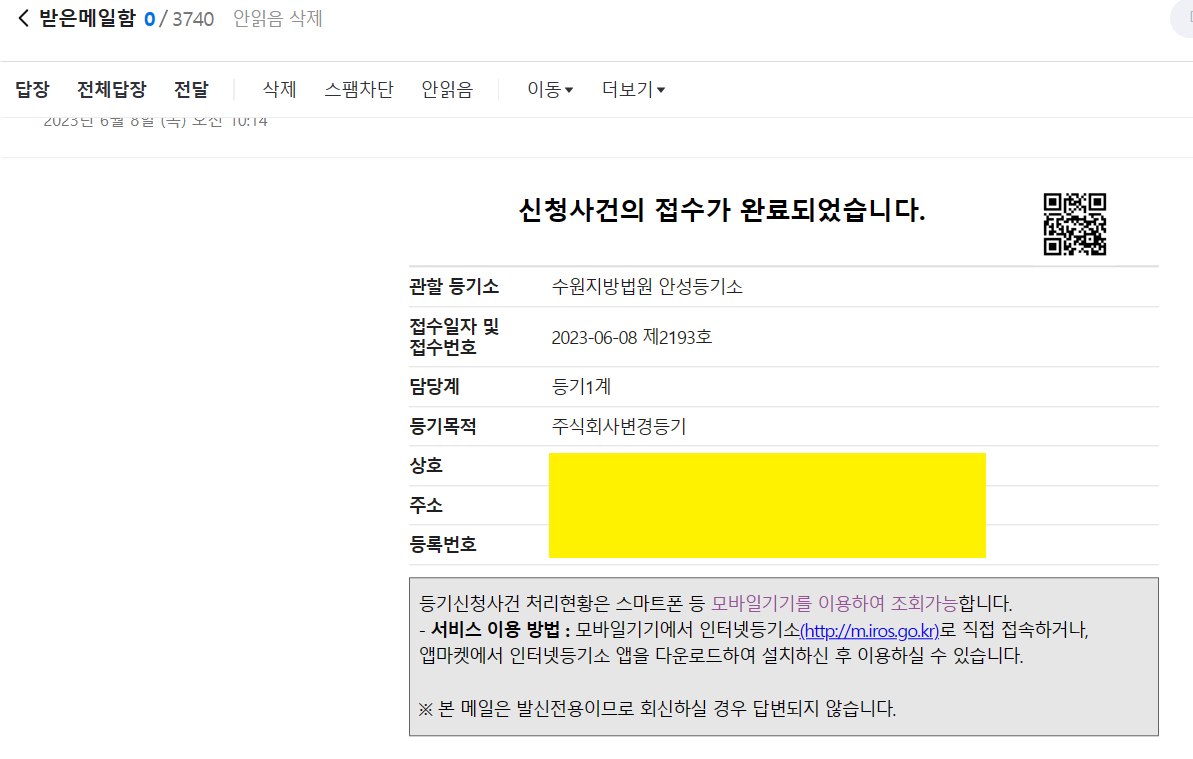Click the back arrow to return to inbox

(x=21, y=17)
